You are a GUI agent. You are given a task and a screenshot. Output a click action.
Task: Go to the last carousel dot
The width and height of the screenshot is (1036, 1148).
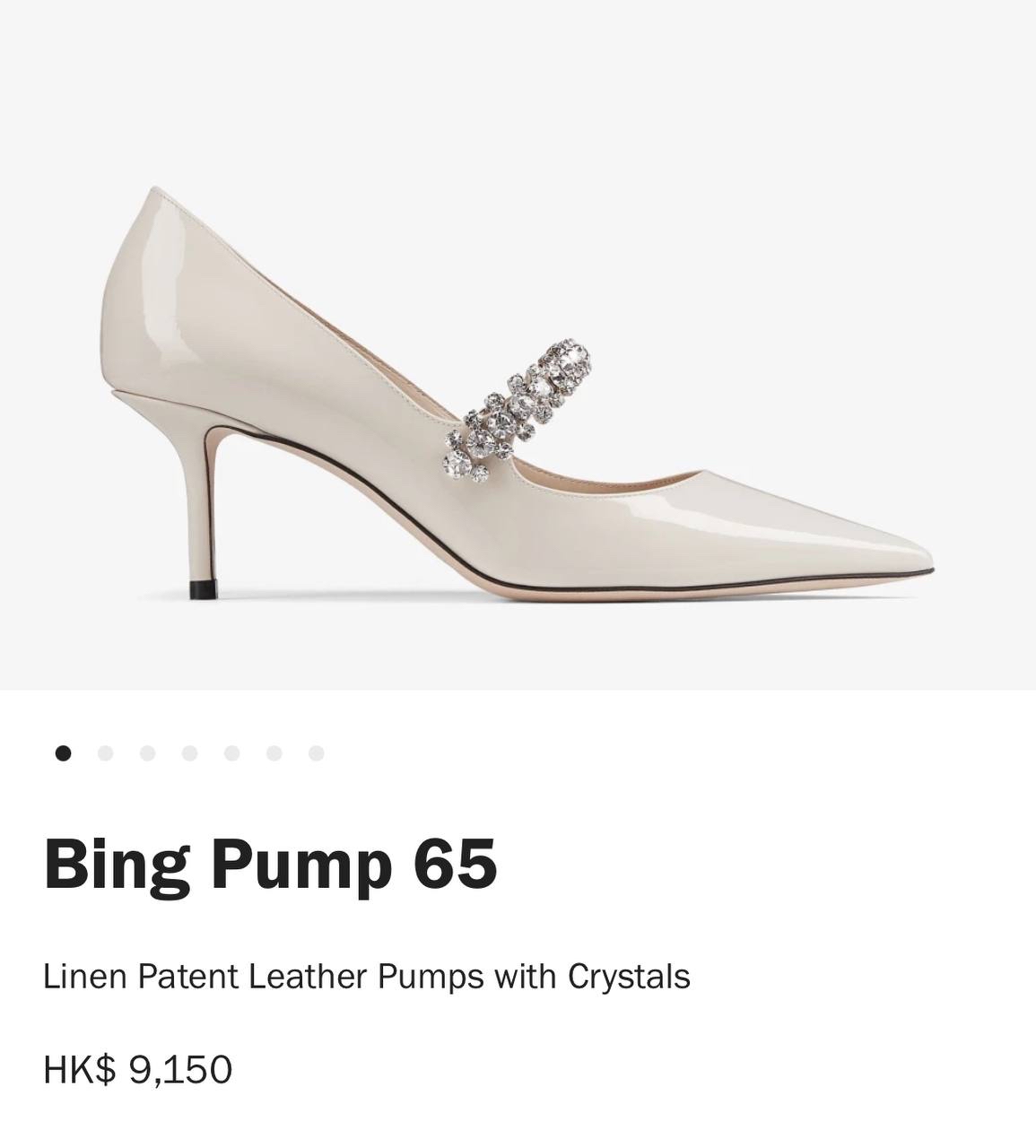[x=316, y=753]
